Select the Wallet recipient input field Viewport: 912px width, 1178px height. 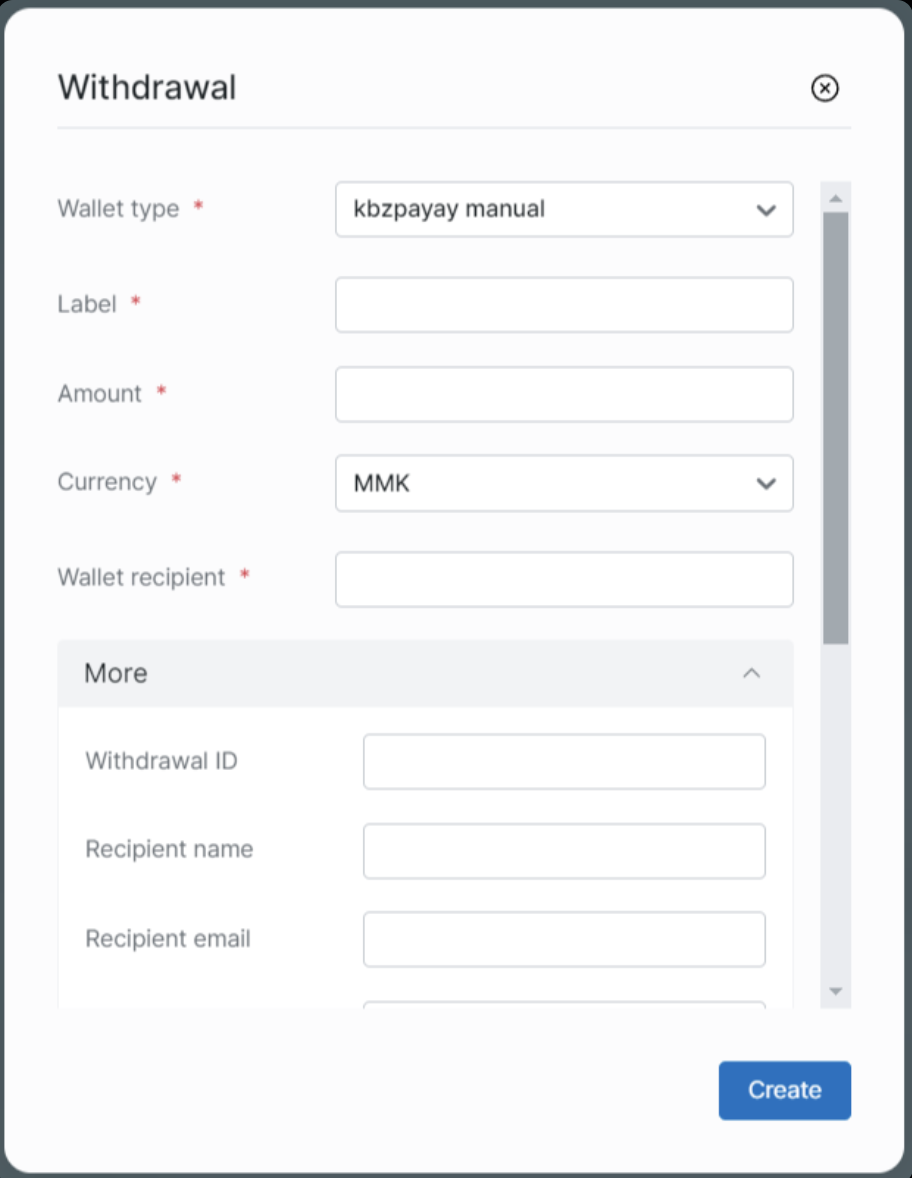[x=563, y=579]
